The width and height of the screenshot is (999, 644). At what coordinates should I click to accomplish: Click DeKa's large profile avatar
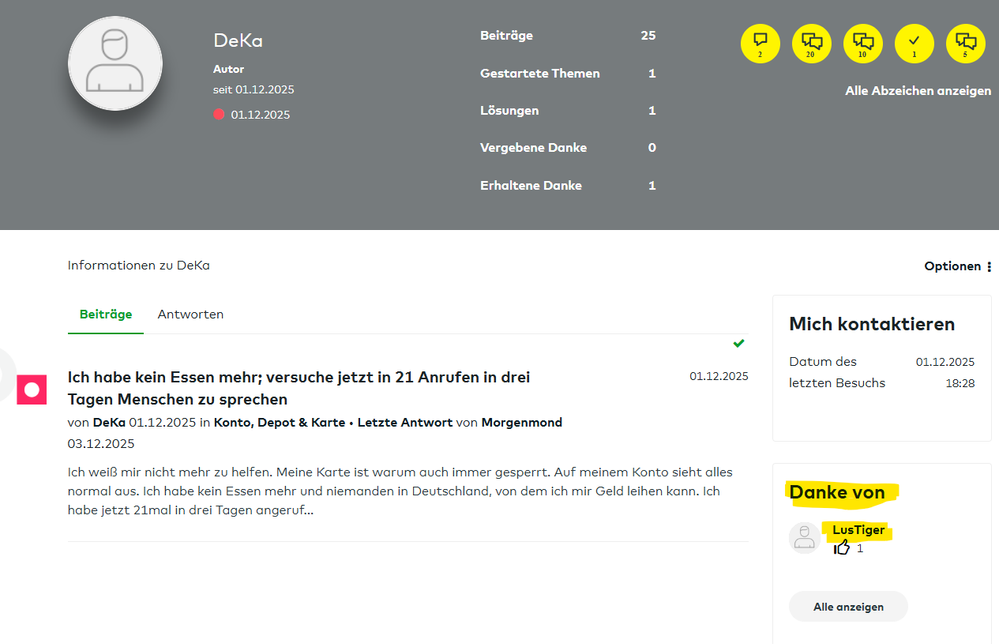115,62
